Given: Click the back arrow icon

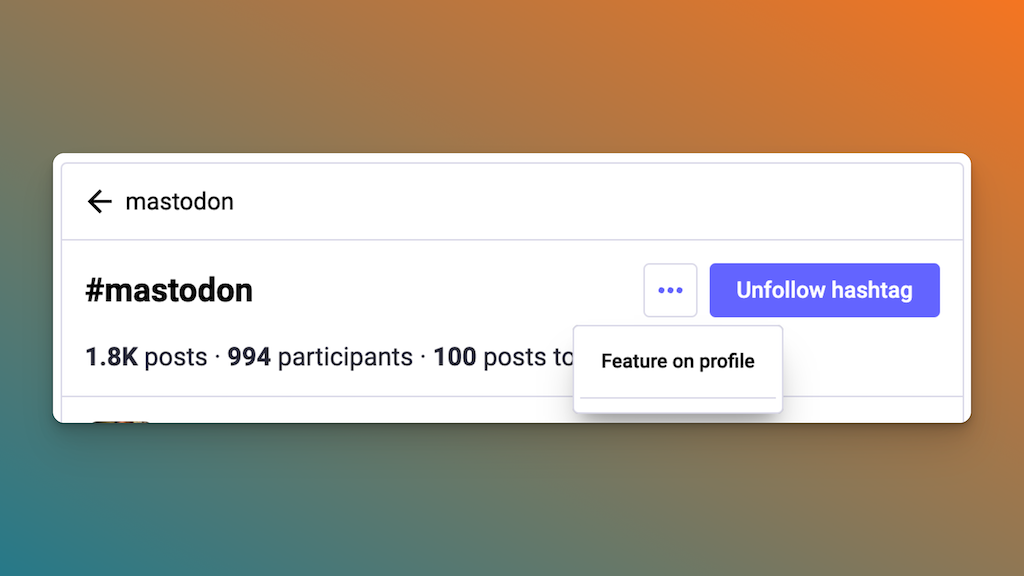Looking at the screenshot, I should coord(99,202).
